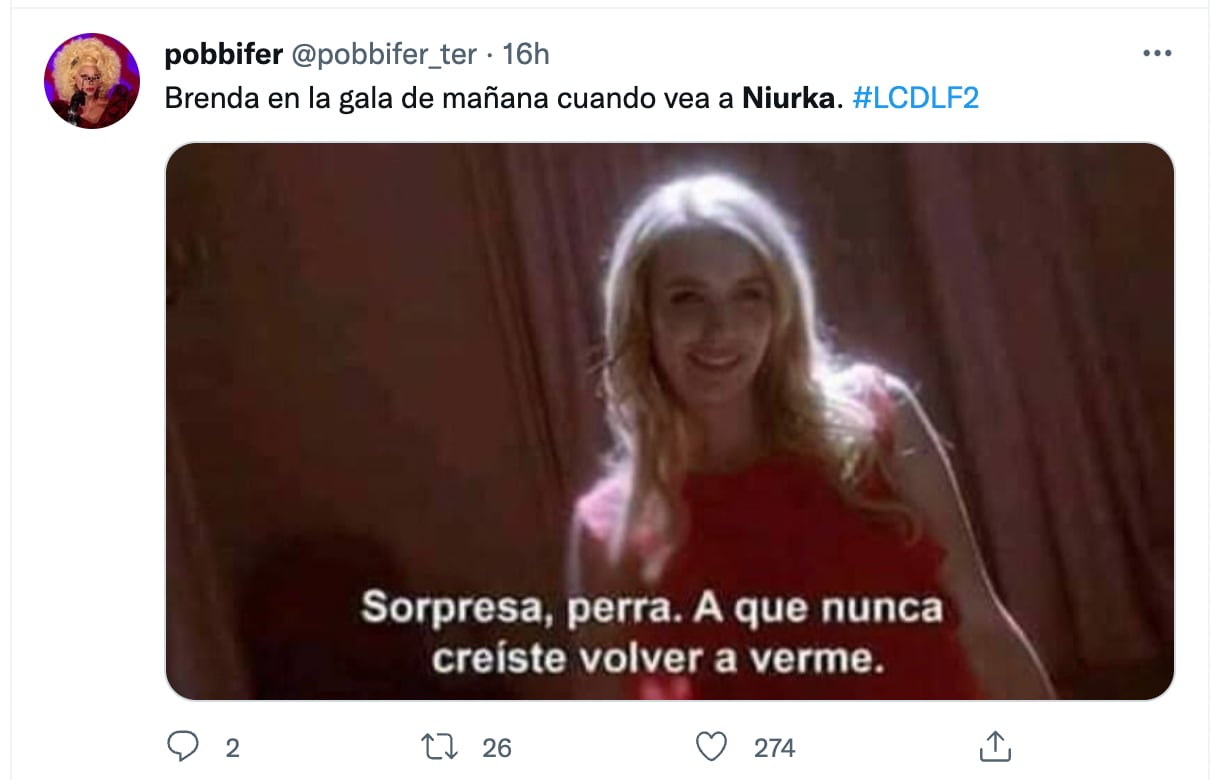Screen dimensions: 1212x780
Task: Click the retweet count 26
Action: (497, 748)
